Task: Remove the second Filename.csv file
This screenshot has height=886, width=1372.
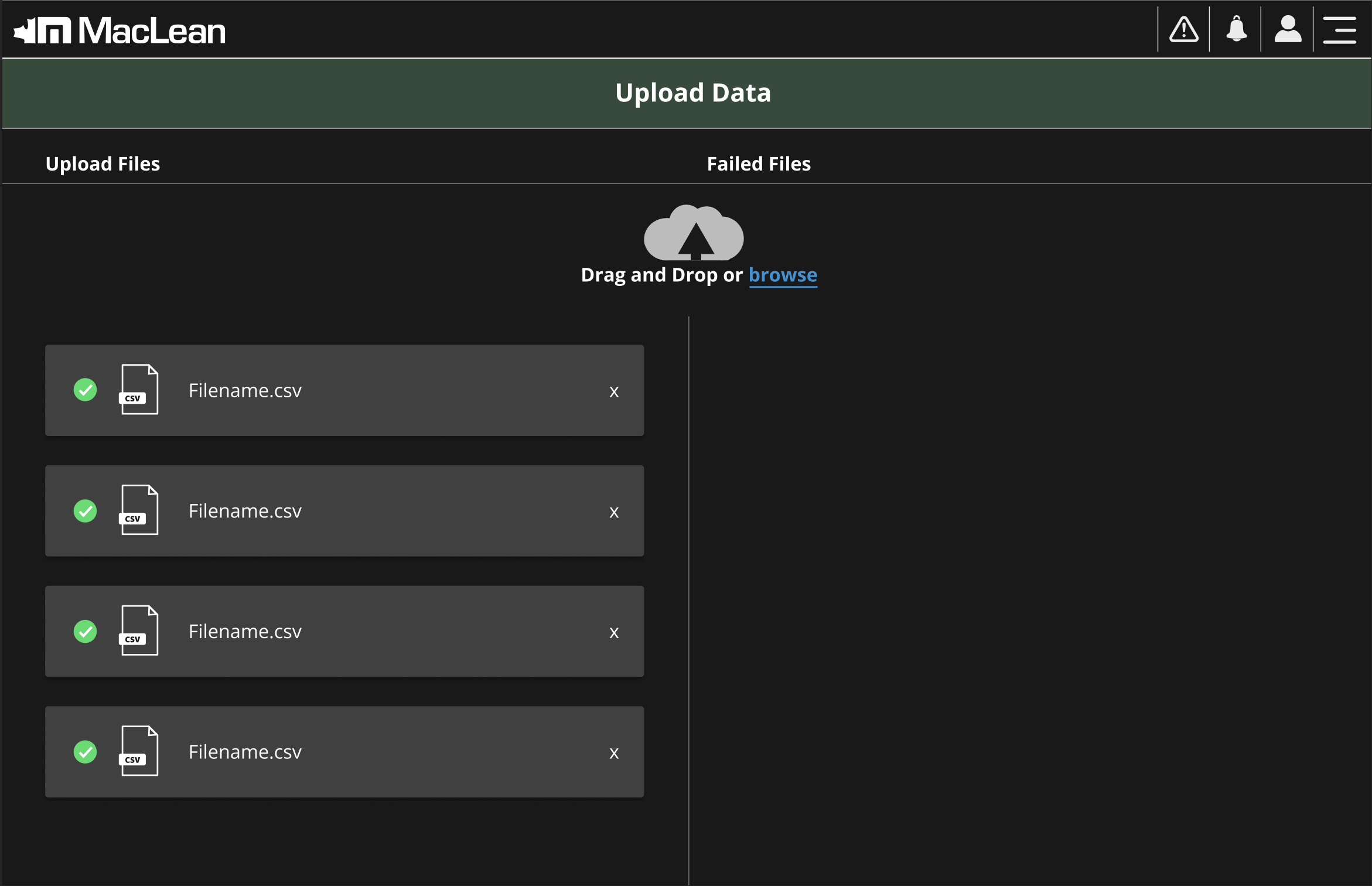Action: (614, 512)
